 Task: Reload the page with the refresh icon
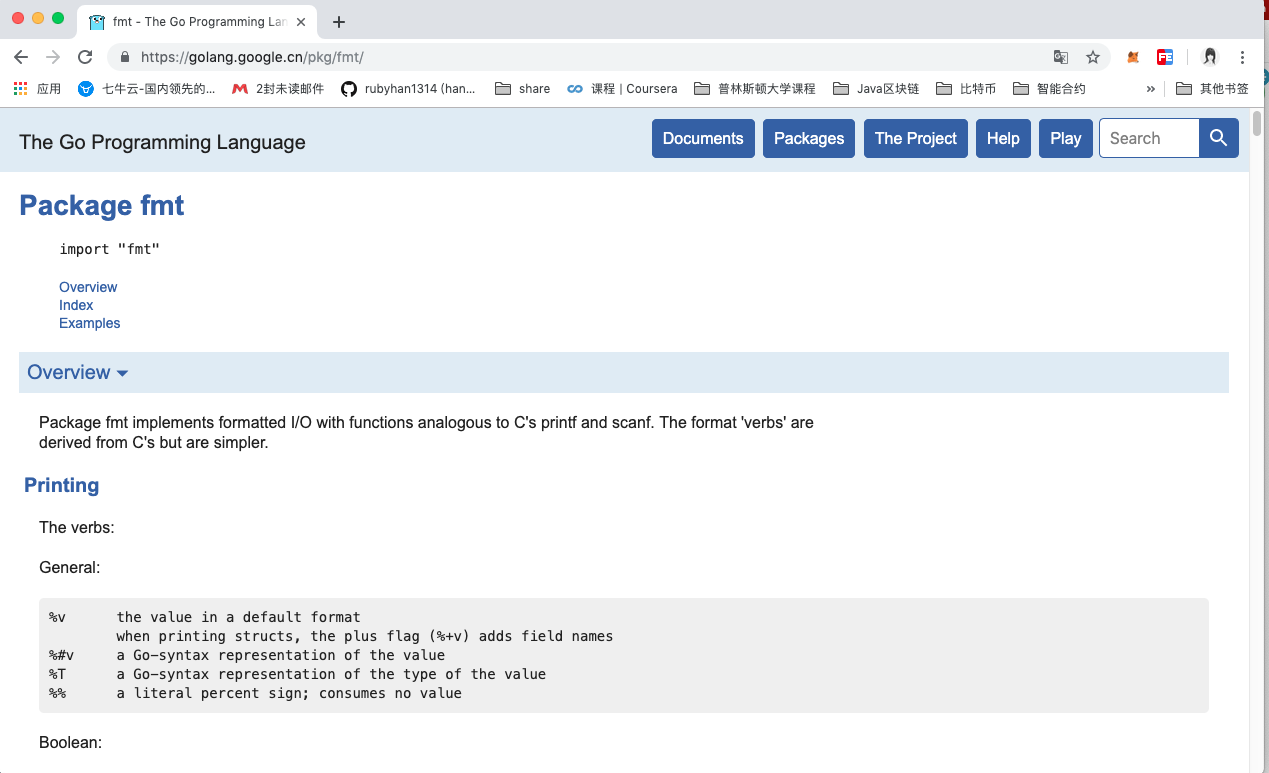(84, 57)
